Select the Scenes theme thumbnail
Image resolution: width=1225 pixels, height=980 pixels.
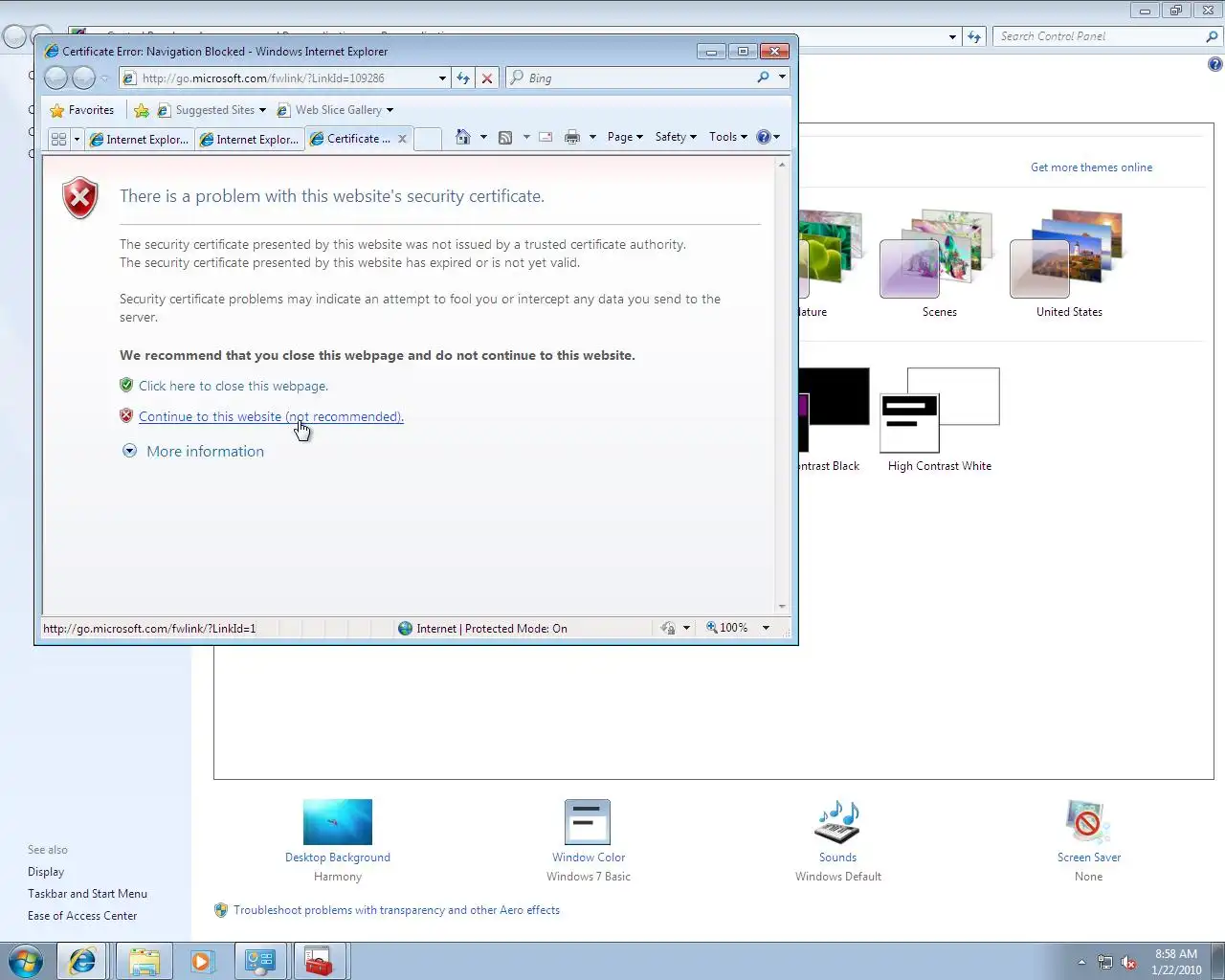[939, 254]
